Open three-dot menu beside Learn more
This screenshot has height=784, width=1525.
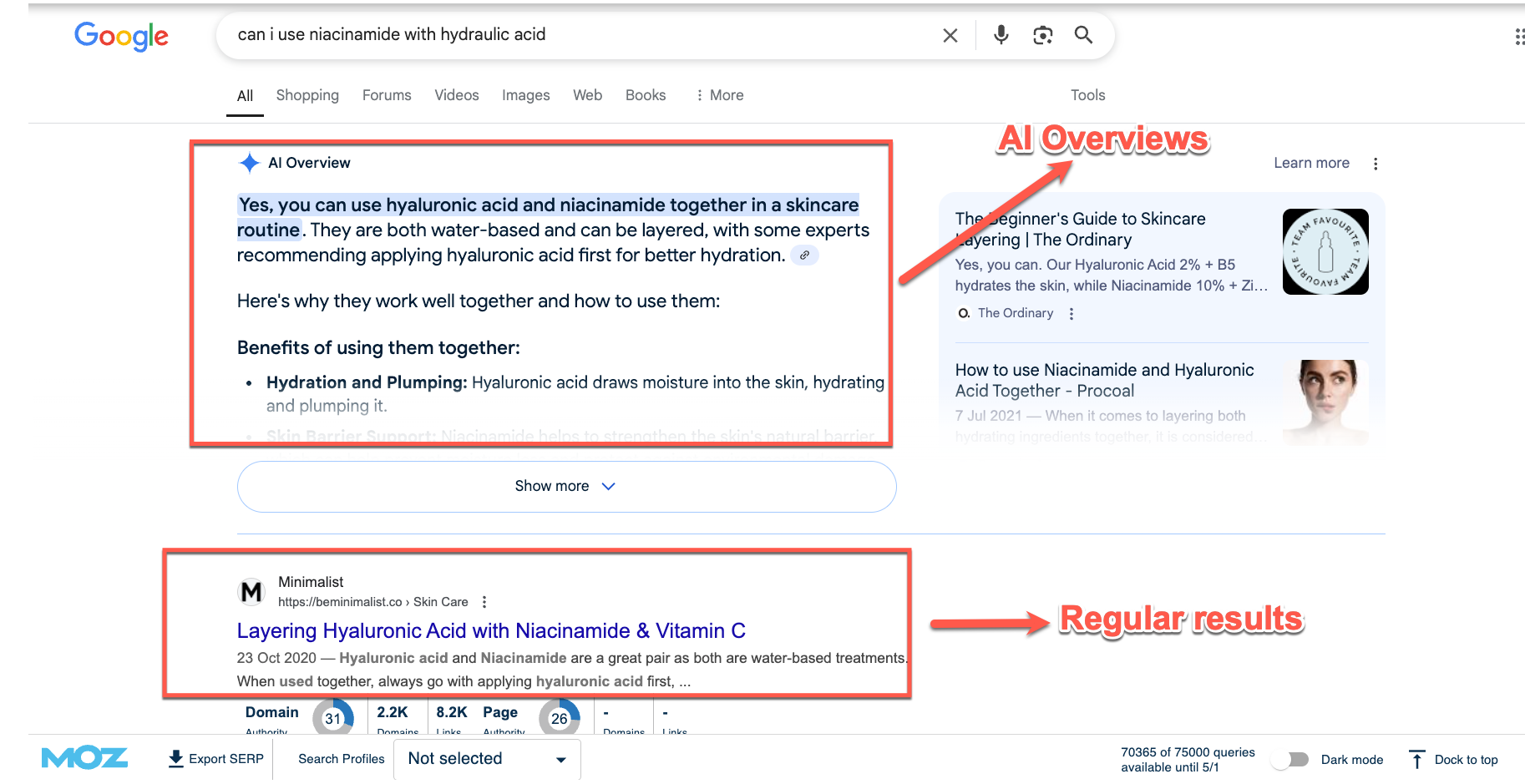[x=1376, y=164]
